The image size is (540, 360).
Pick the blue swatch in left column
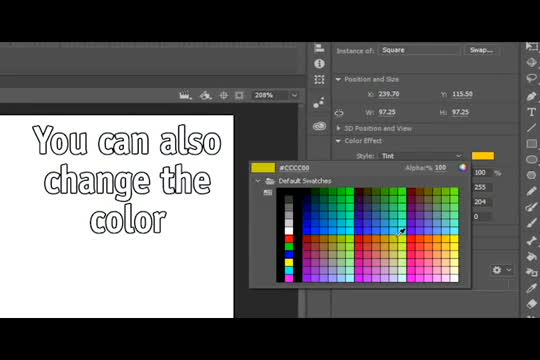click(x=289, y=255)
